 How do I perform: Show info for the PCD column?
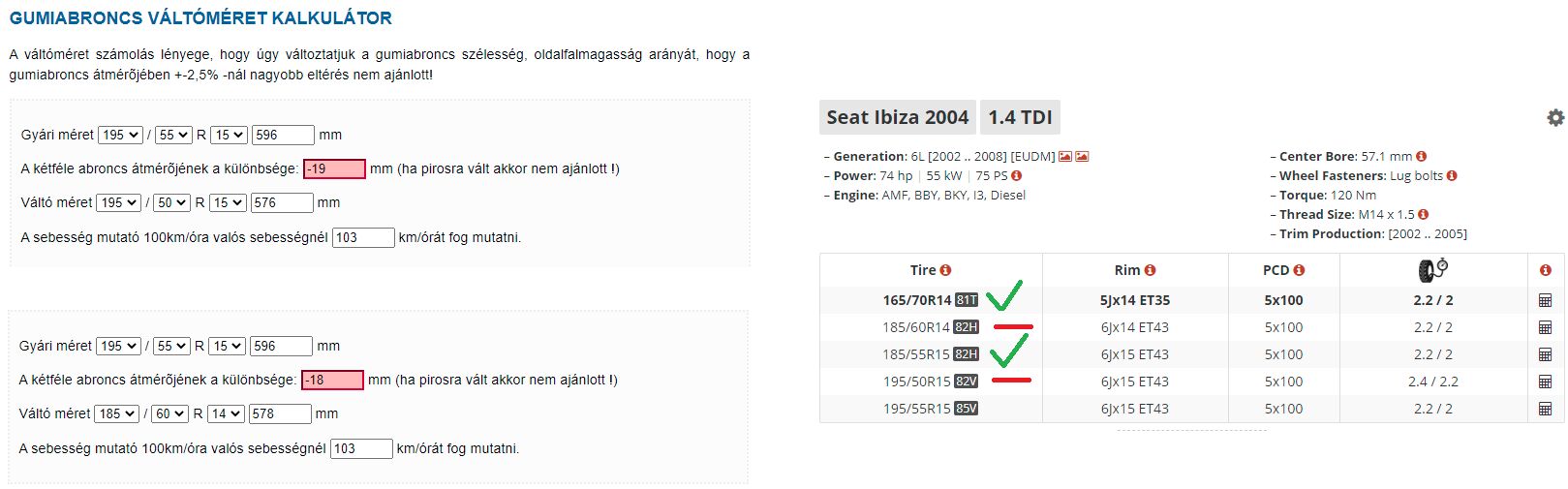[1299, 270]
